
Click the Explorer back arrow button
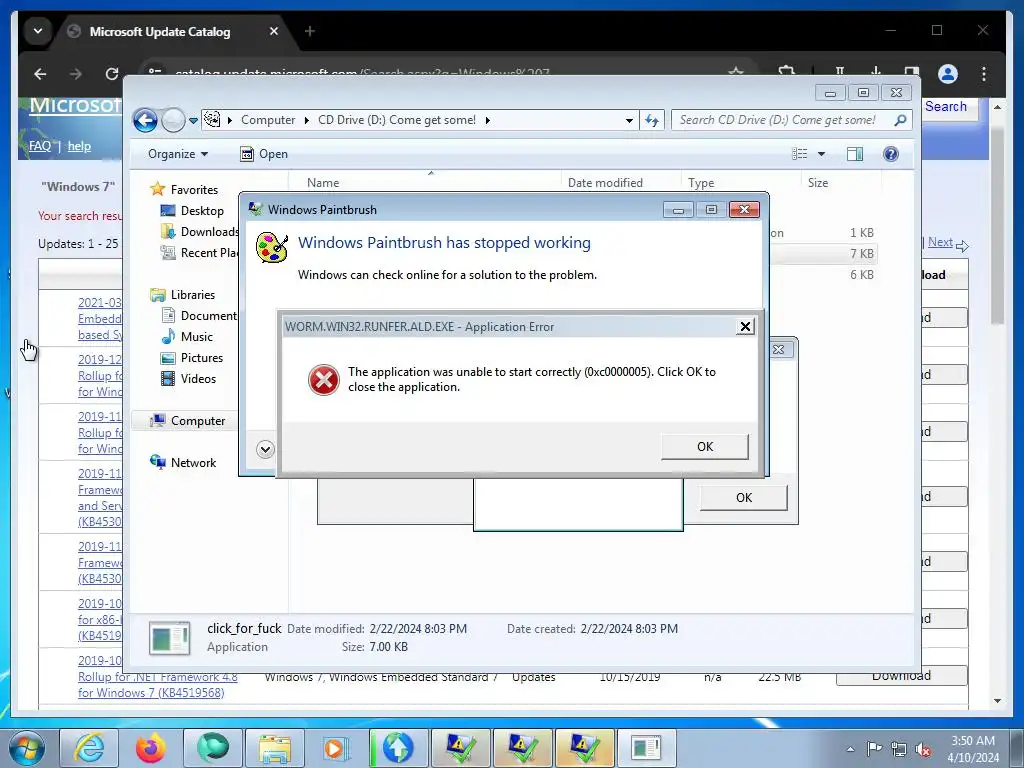click(145, 120)
